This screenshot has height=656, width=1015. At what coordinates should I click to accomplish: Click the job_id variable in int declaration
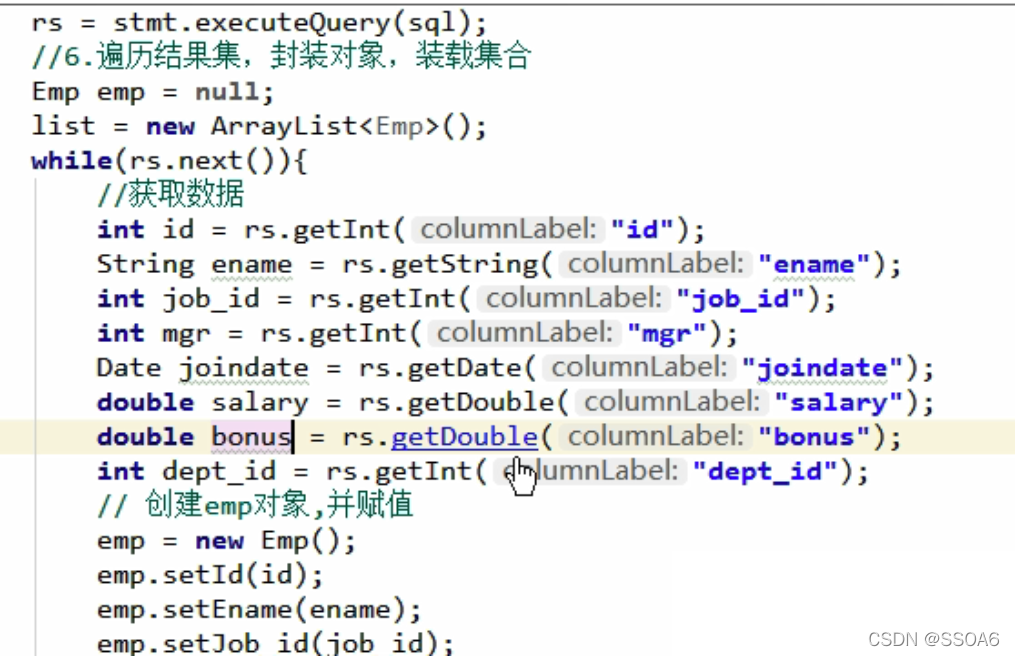pyautogui.click(x=211, y=300)
